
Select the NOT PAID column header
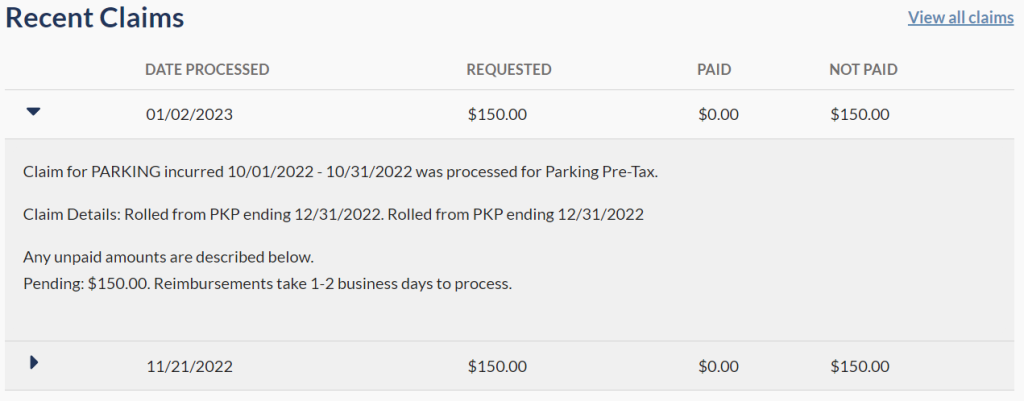click(863, 70)
